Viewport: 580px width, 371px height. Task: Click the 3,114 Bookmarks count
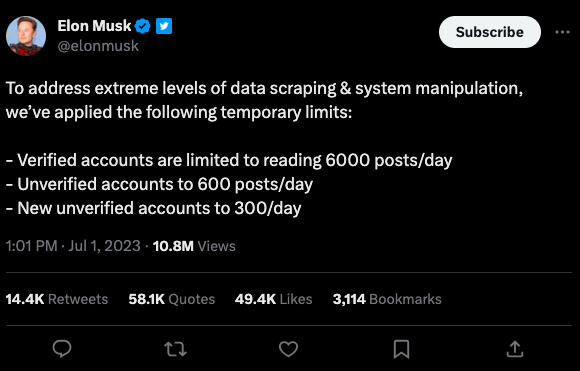click(387, 299)
